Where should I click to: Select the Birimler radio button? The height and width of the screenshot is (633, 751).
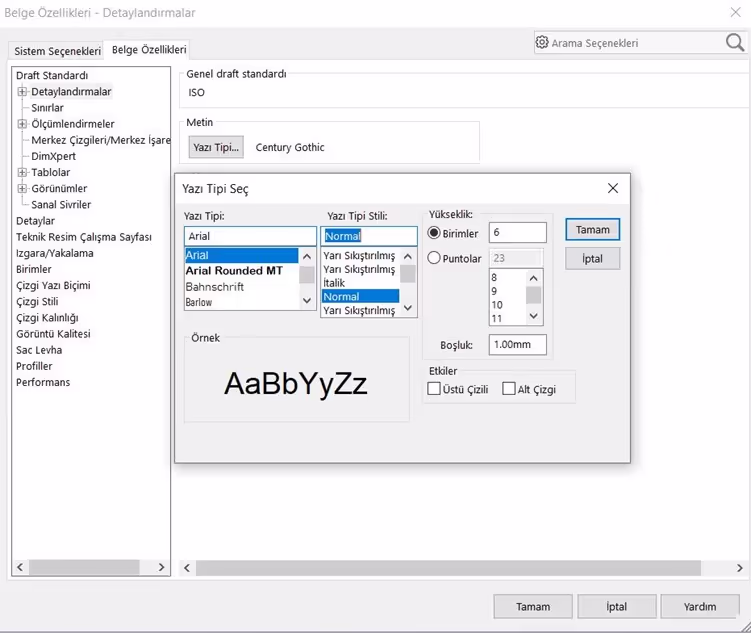[x=434, y=233]
